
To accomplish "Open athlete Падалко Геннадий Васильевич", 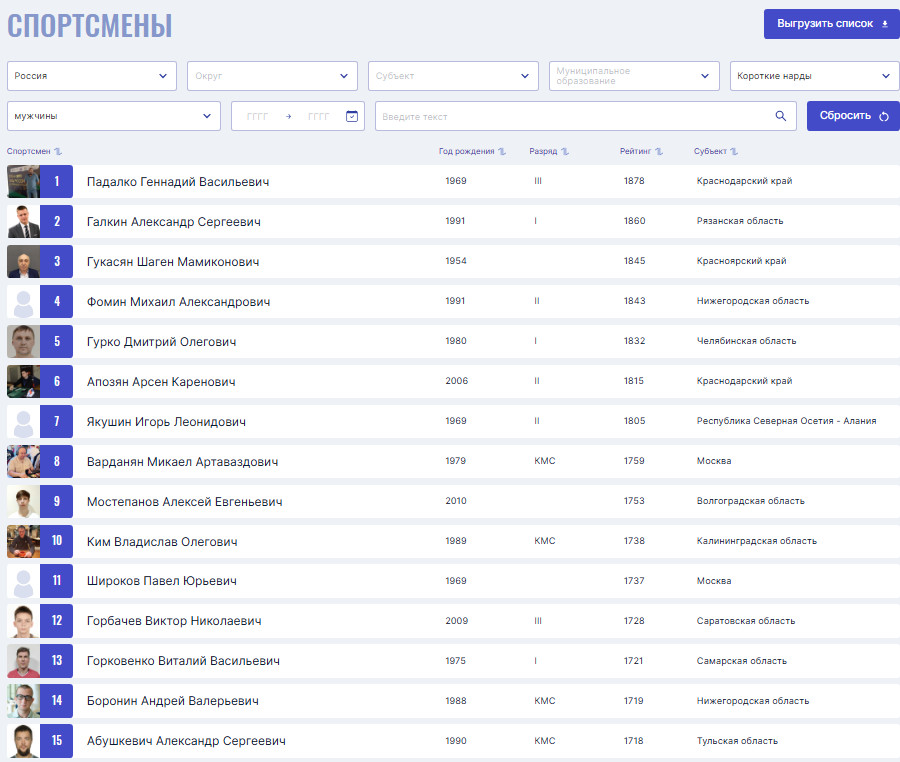I will (178, 182).
